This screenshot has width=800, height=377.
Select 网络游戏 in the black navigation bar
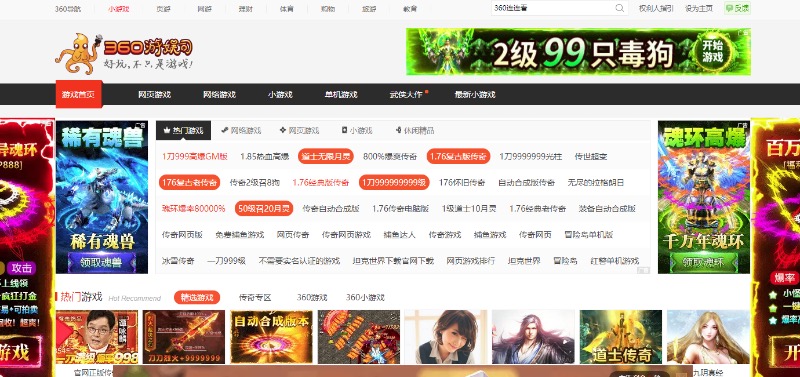219,94
